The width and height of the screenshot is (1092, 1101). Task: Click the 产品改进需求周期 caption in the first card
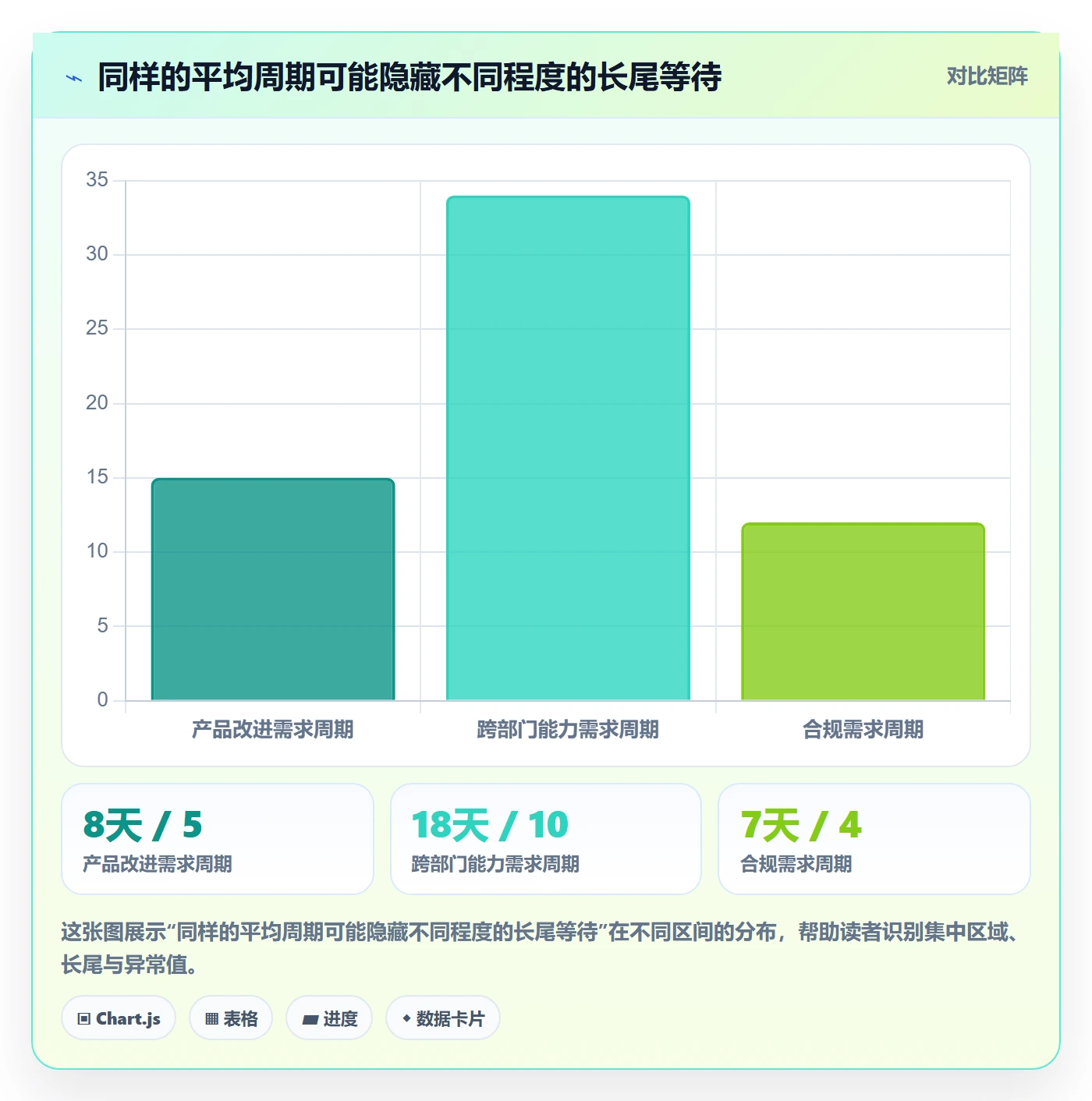[158, 864]
